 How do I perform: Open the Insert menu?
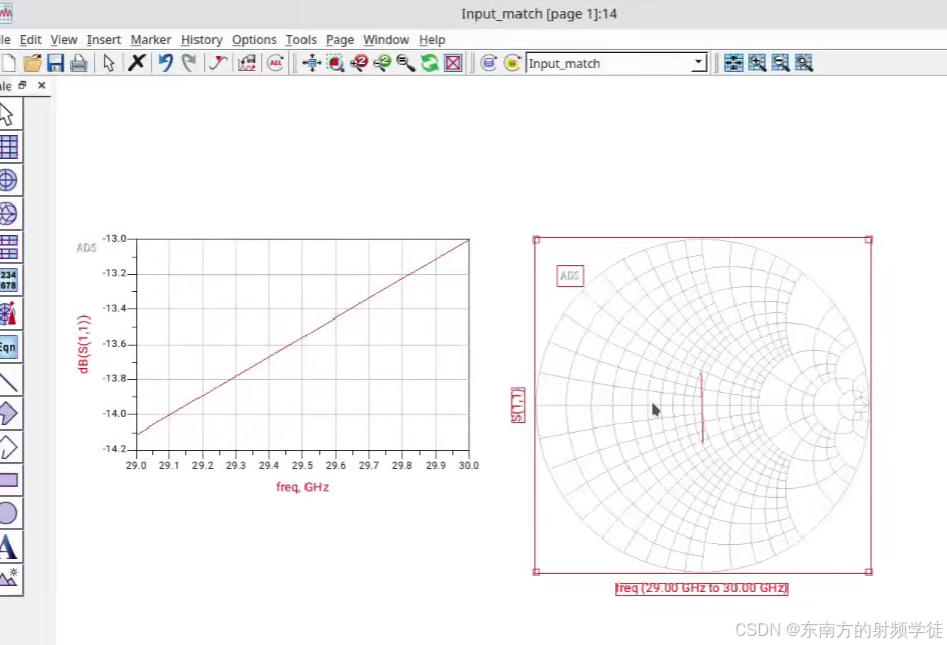[104, 40]
